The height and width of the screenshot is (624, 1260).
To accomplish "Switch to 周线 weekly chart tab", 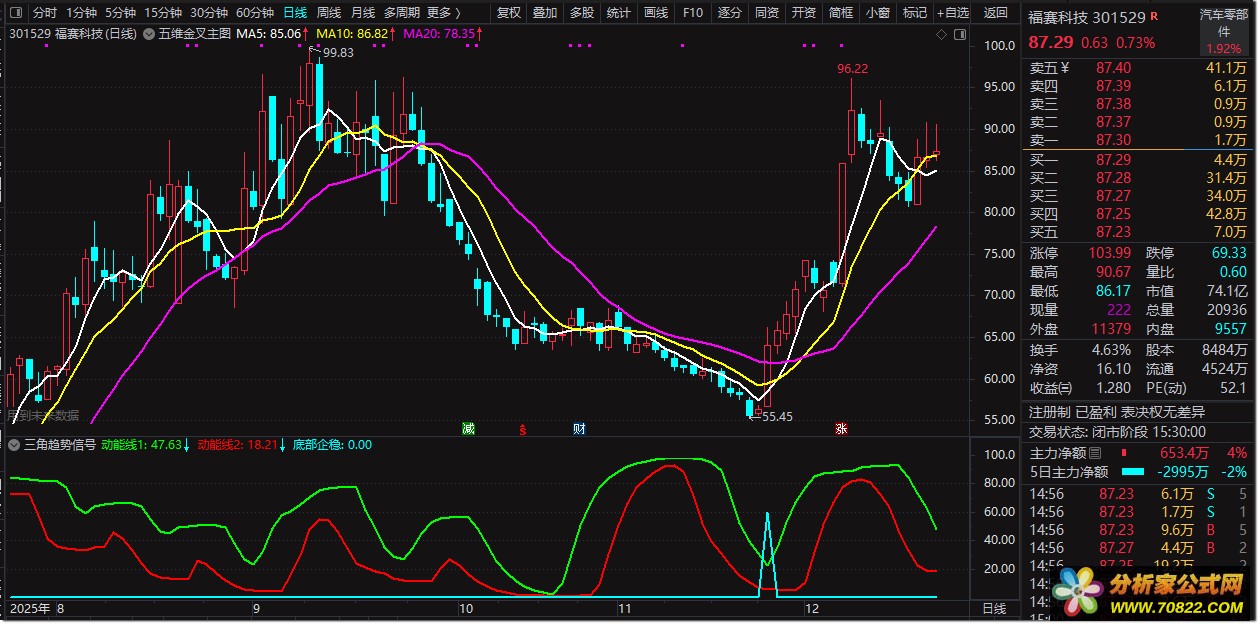I will point(329,13).
